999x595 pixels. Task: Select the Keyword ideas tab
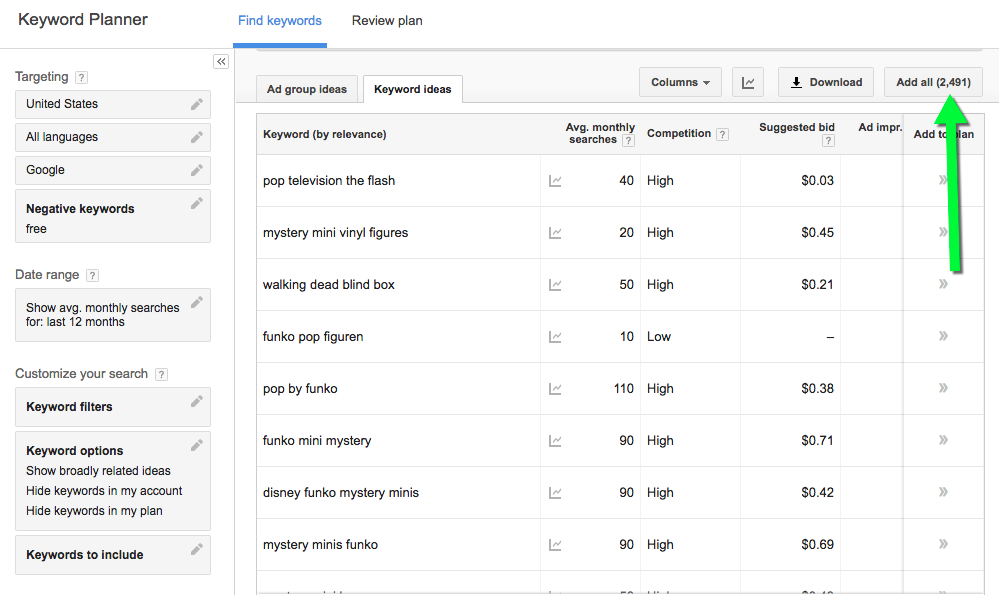(x=413, y=89)
